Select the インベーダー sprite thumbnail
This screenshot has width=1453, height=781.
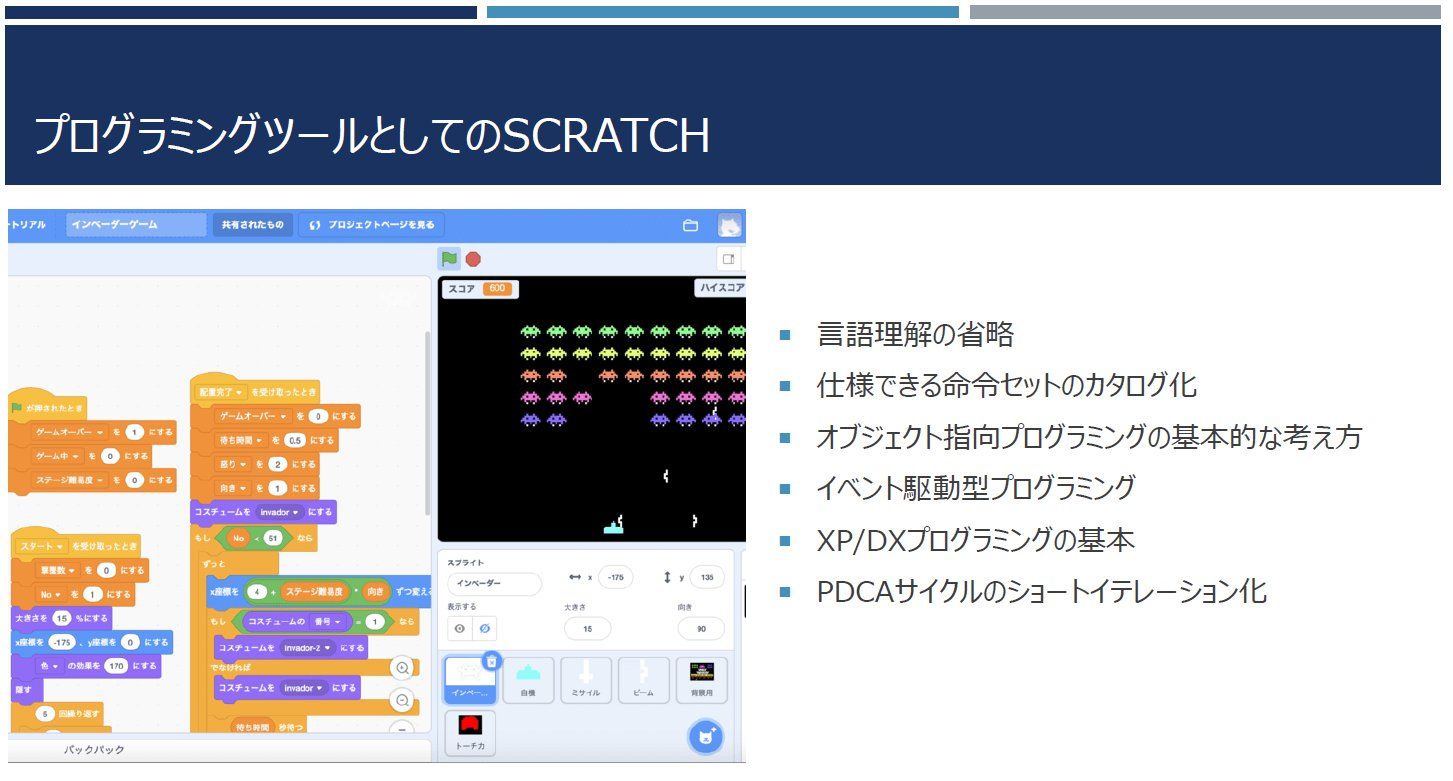[x=469, y=680]
